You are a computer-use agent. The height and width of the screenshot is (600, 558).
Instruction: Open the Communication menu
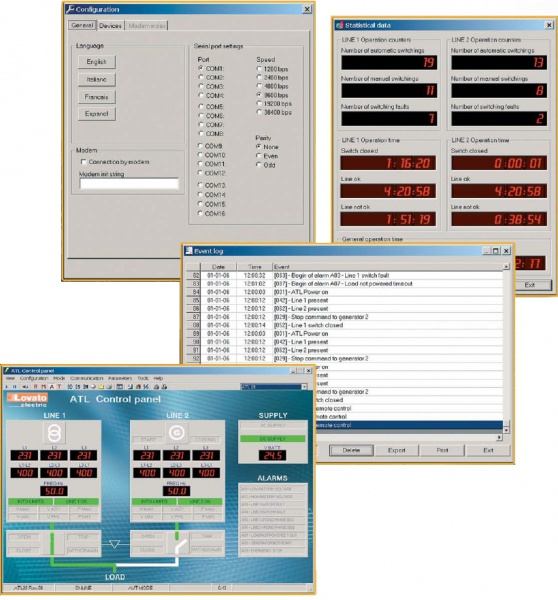coord(86,378)
